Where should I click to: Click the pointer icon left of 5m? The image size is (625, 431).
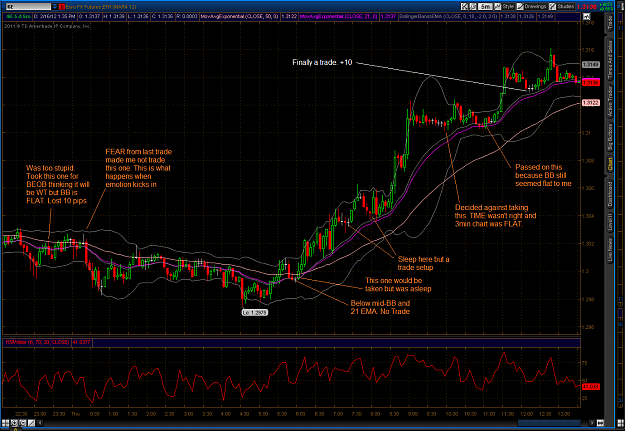[464, 6]
